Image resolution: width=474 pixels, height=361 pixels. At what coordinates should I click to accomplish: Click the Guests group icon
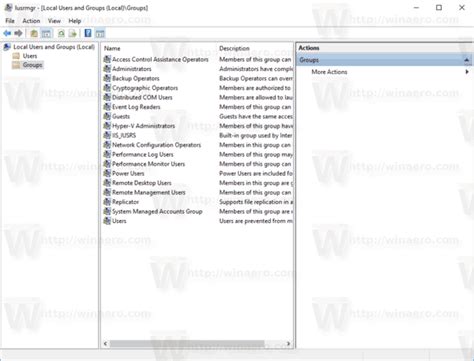107,116
